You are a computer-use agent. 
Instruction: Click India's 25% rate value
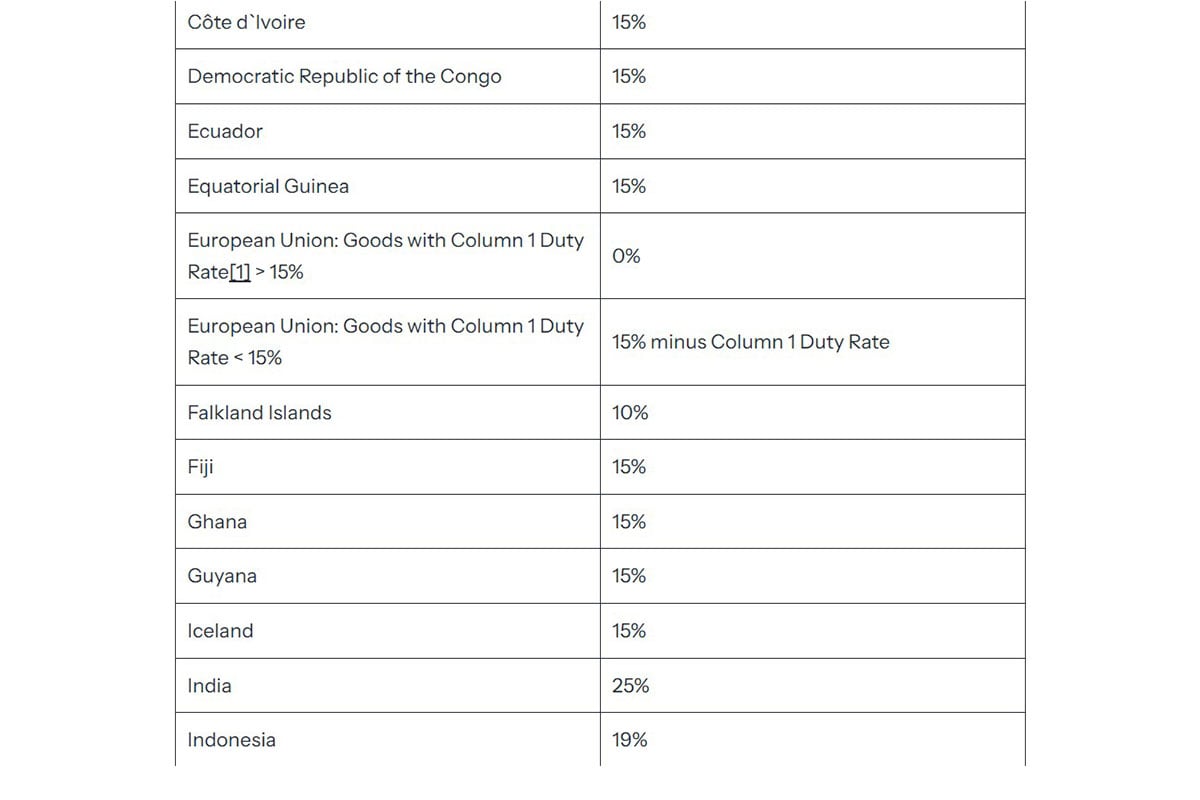coord(630,685)
